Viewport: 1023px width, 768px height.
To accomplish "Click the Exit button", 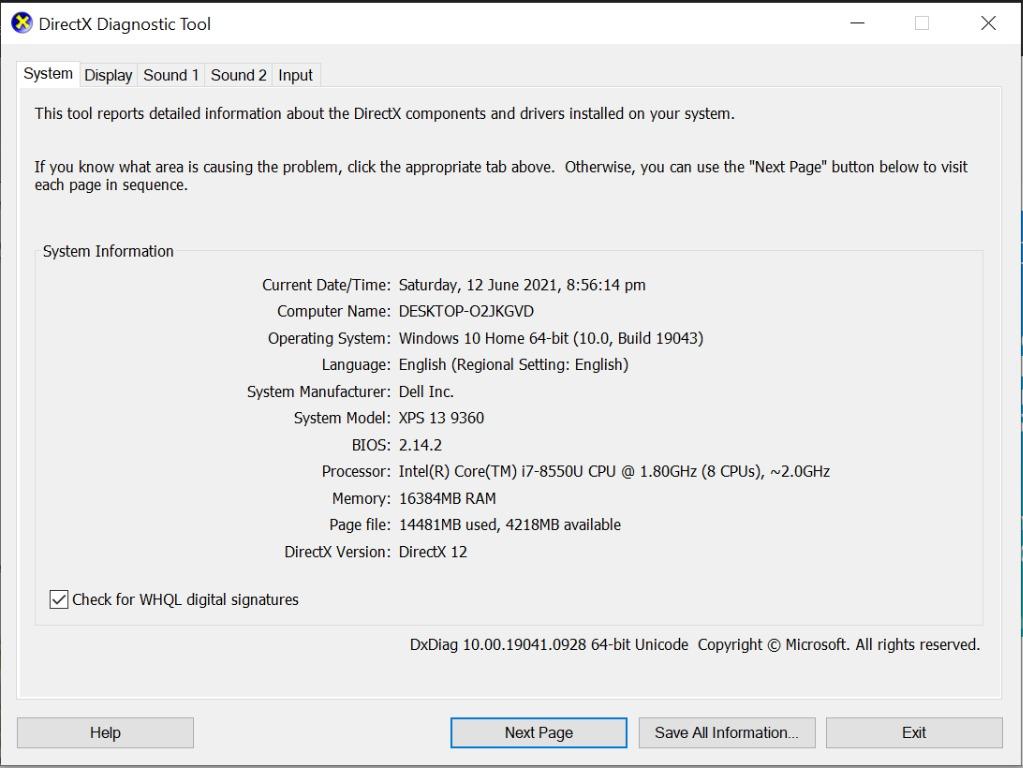I will 913,732.
